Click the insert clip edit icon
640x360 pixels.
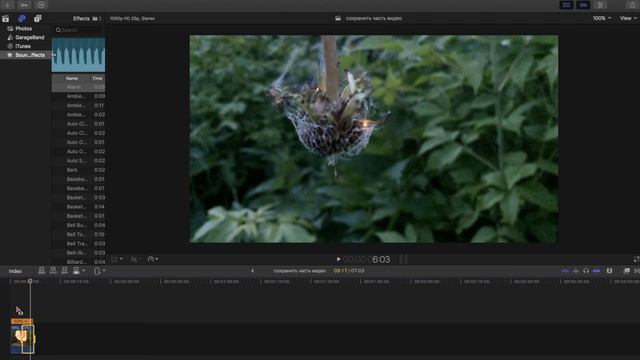(x=53, y=271)
